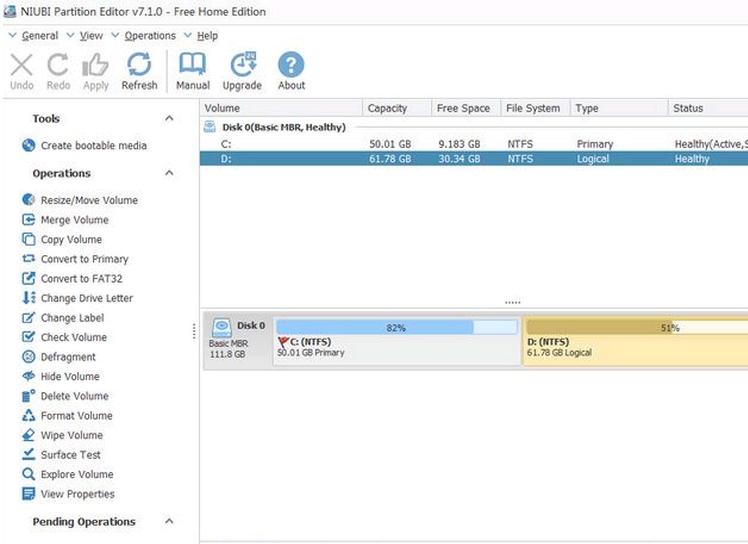748x544 pixels.
Task: Select the Resize/Move Volume icon
Action: click(29, 199)
